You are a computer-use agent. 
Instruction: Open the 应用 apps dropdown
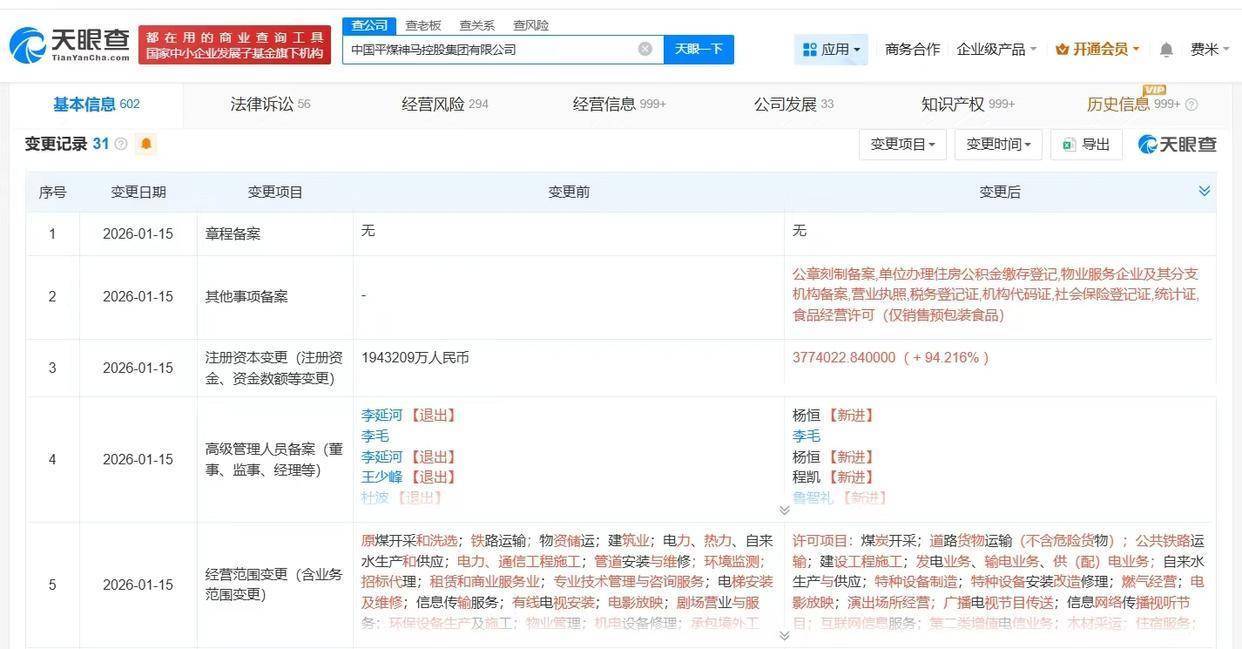coord(831,49)
